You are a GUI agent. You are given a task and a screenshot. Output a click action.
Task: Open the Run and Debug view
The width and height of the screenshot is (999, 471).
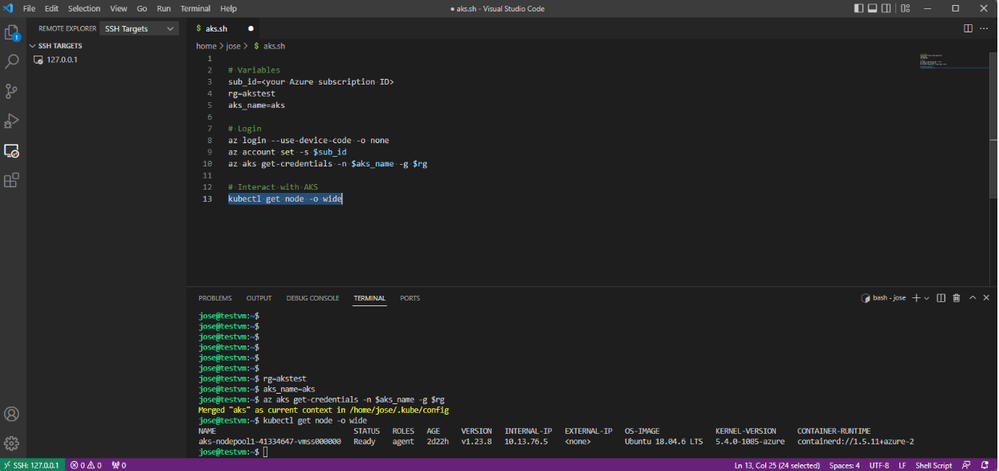11,121
